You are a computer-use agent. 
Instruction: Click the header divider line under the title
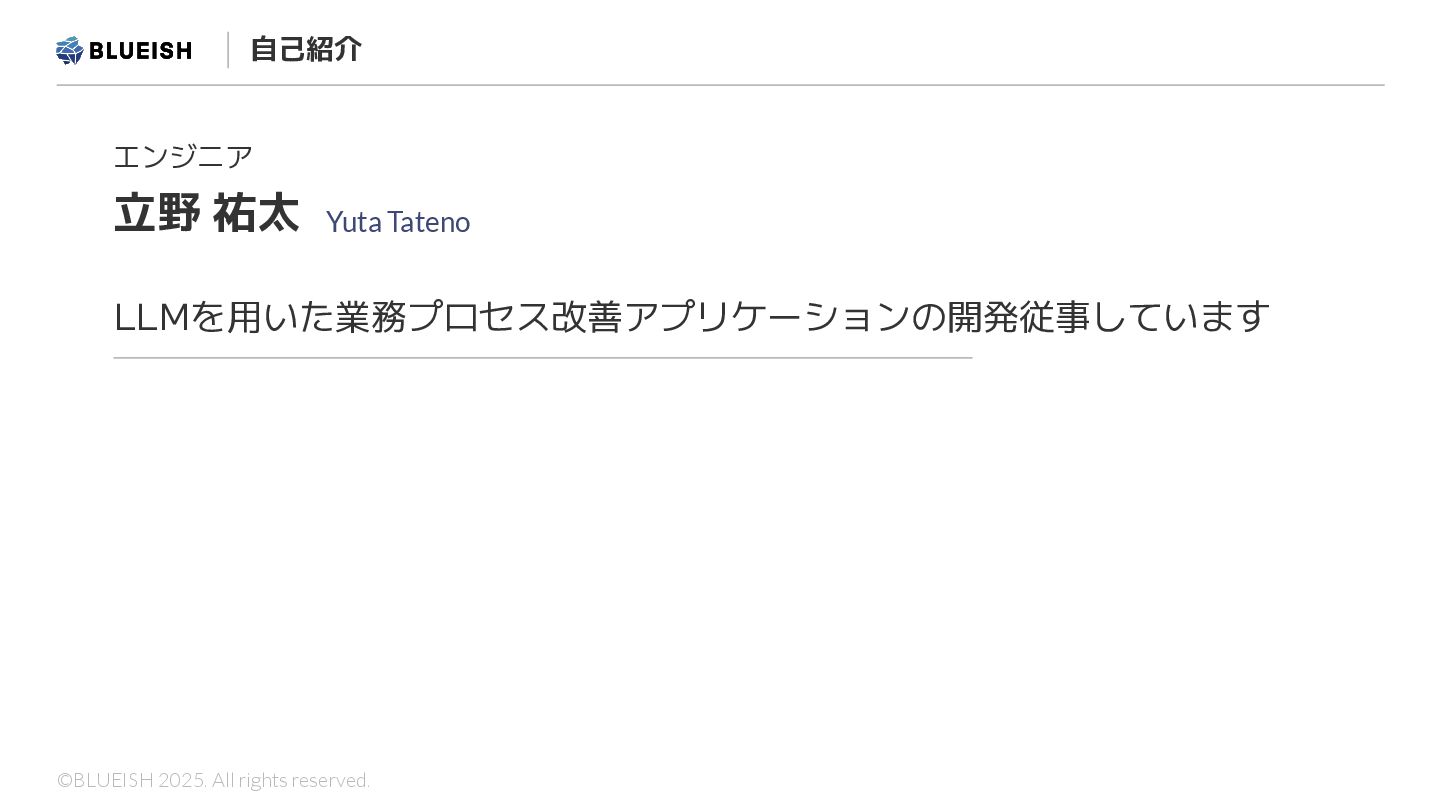720,85
